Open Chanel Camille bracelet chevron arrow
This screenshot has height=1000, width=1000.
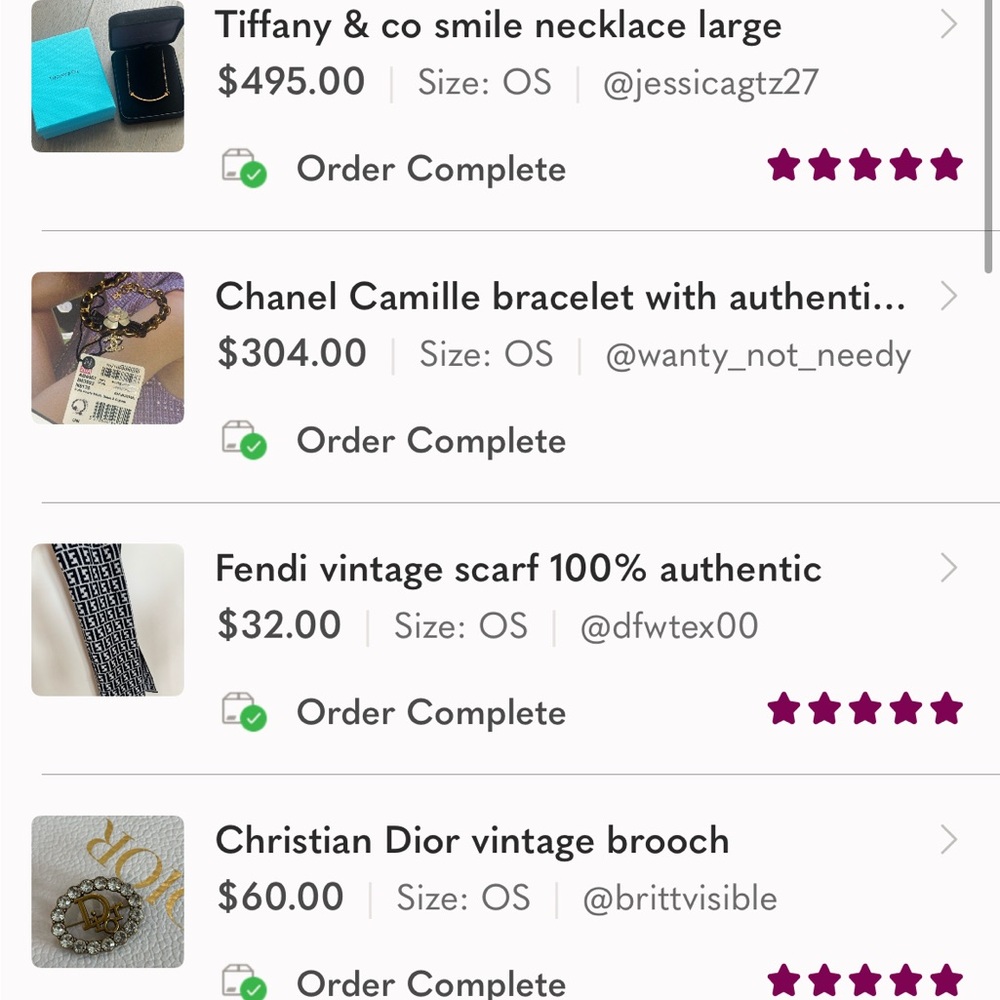(x=948, y=296)
